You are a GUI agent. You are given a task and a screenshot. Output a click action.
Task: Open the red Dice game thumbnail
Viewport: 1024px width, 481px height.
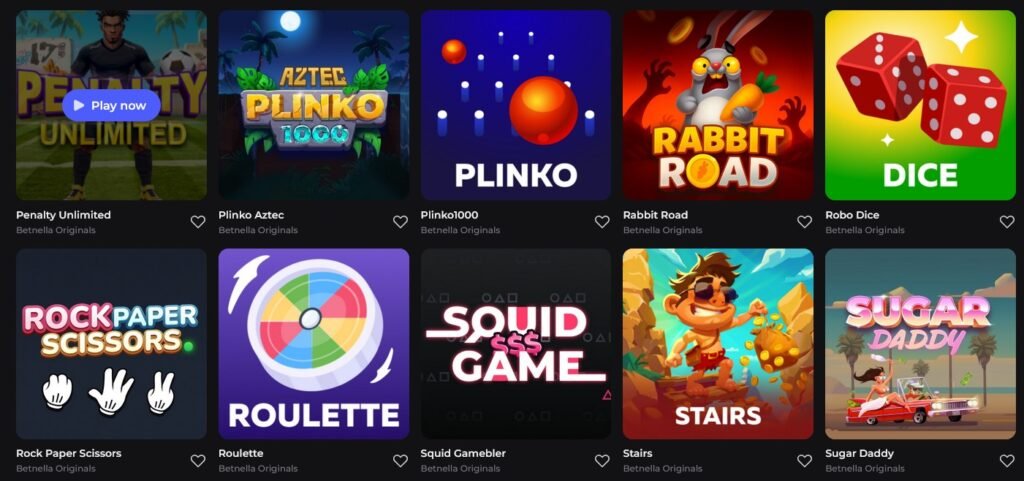pos(920,104)
